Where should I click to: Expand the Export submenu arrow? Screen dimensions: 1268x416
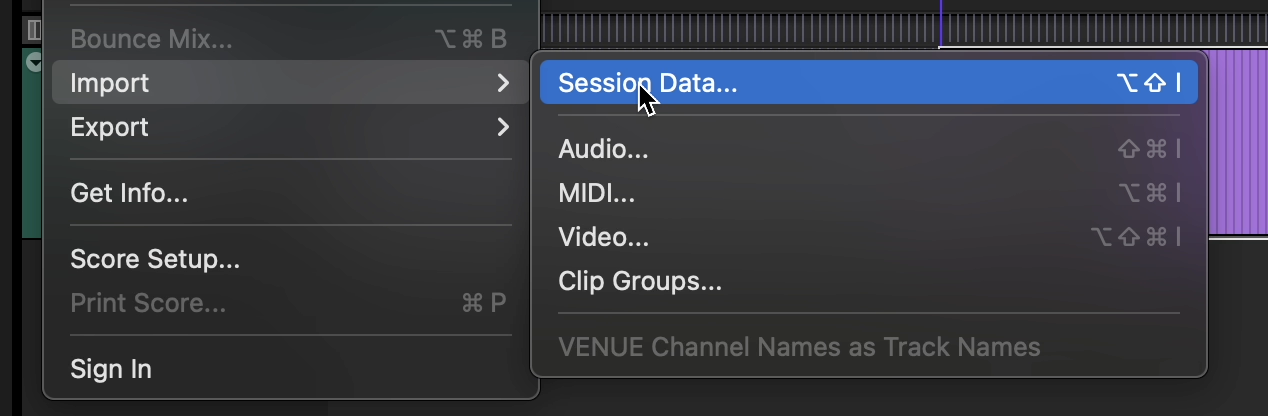[503, 127]
